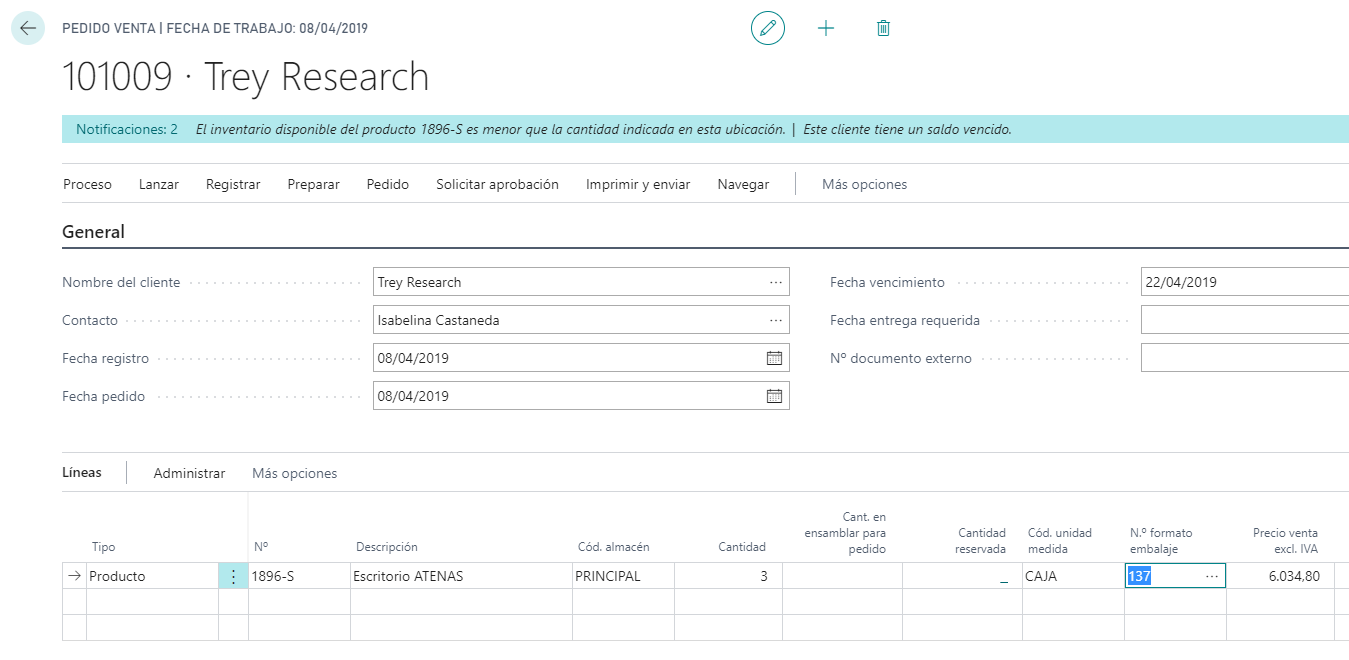Show Más opciones for Líneas section
The width and height of the screenshot is (1349, 660).
click(295, 473)
